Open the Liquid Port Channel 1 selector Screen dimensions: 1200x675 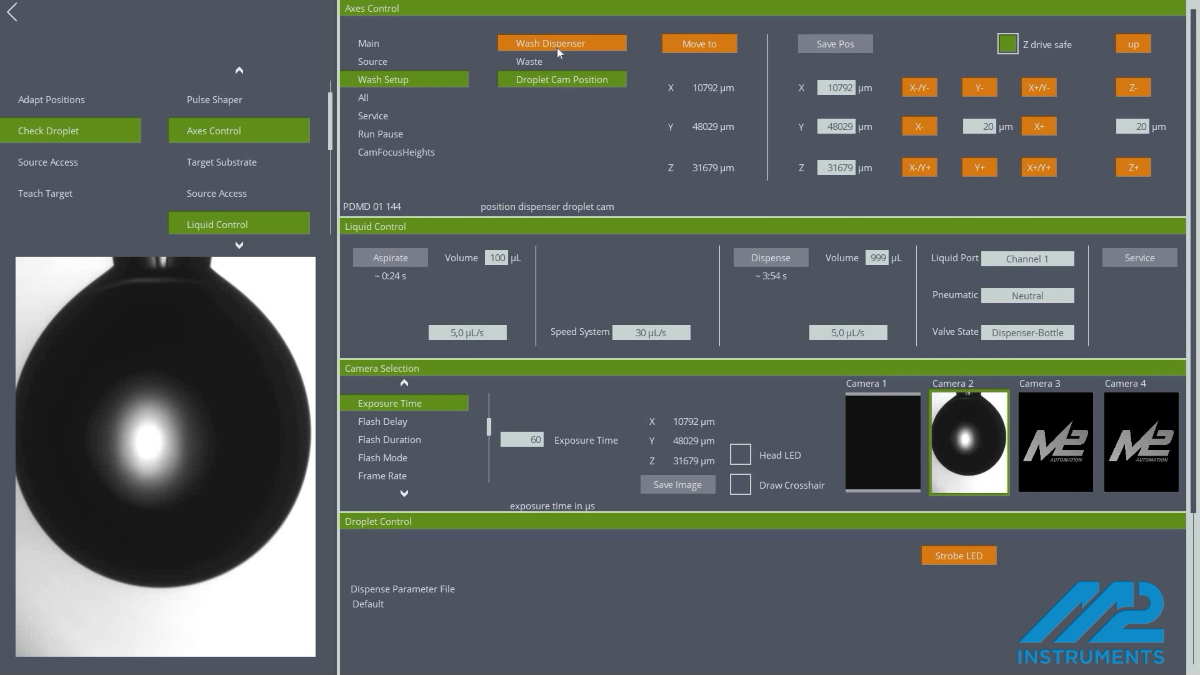coord(1027,259)
